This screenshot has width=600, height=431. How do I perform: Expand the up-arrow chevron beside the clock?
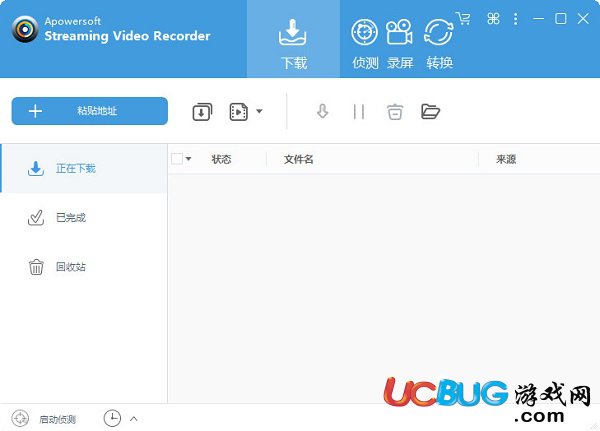pyautogui.click(x=134, y=419)
